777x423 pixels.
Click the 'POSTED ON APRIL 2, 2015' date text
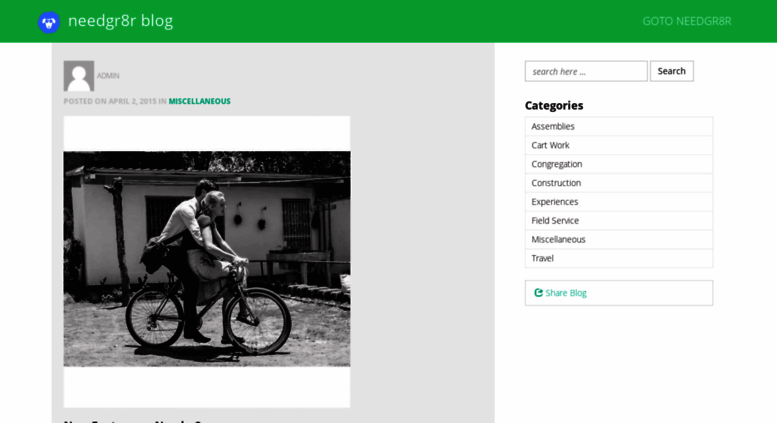(x=110, y=101)
